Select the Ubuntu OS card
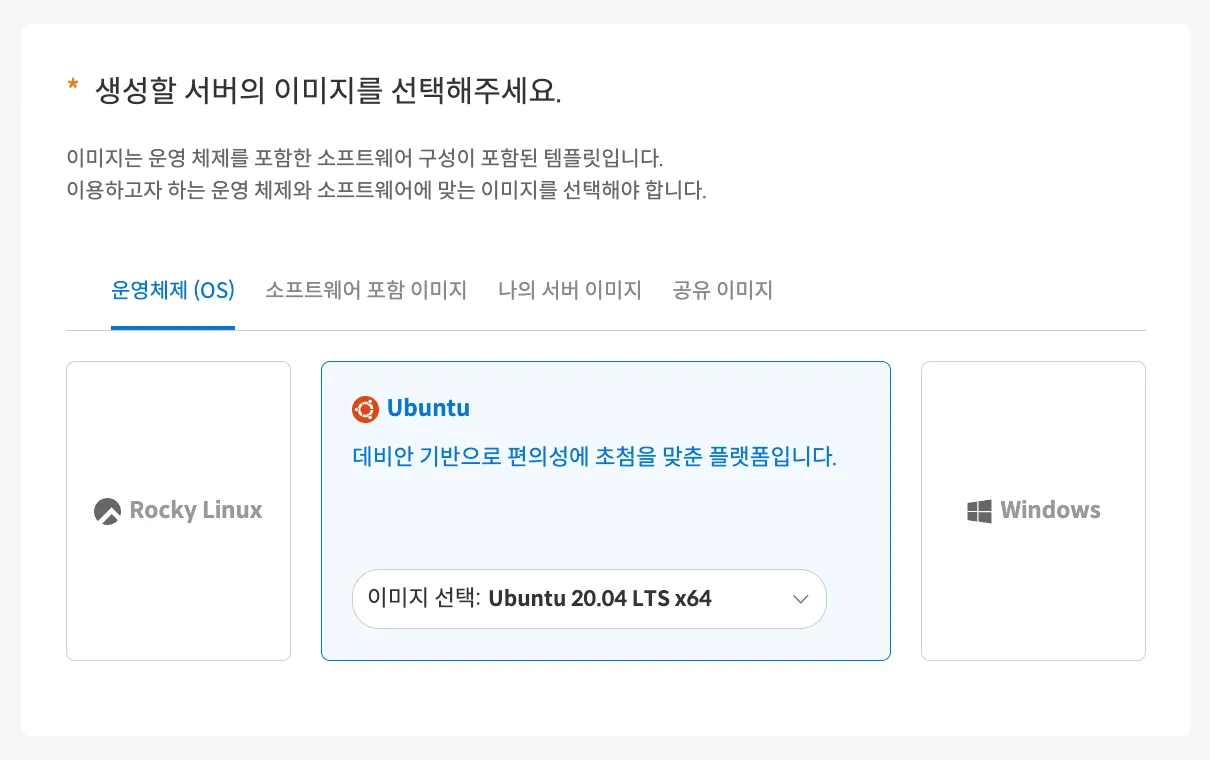 click(605, 511)
